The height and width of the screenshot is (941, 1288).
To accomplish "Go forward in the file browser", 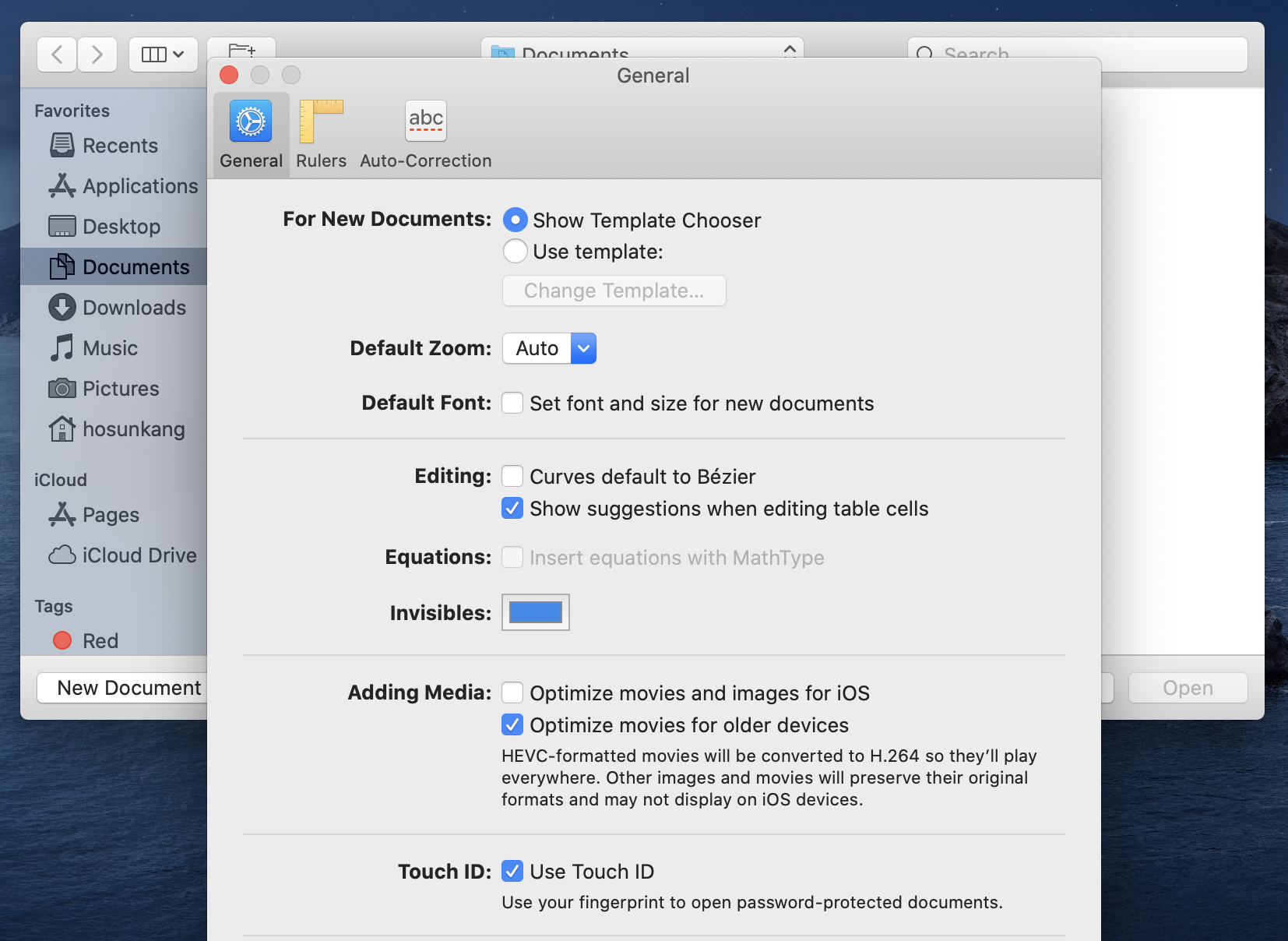I will click(97, 55).
